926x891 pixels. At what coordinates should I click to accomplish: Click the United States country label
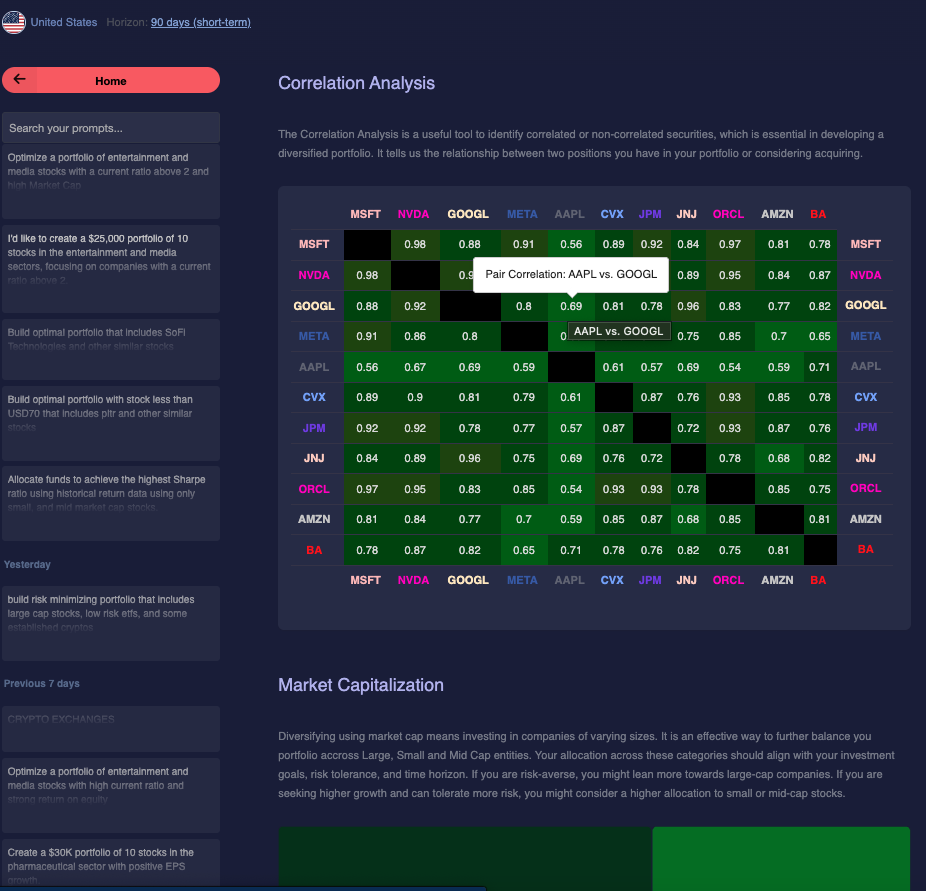tap(64, 22)
